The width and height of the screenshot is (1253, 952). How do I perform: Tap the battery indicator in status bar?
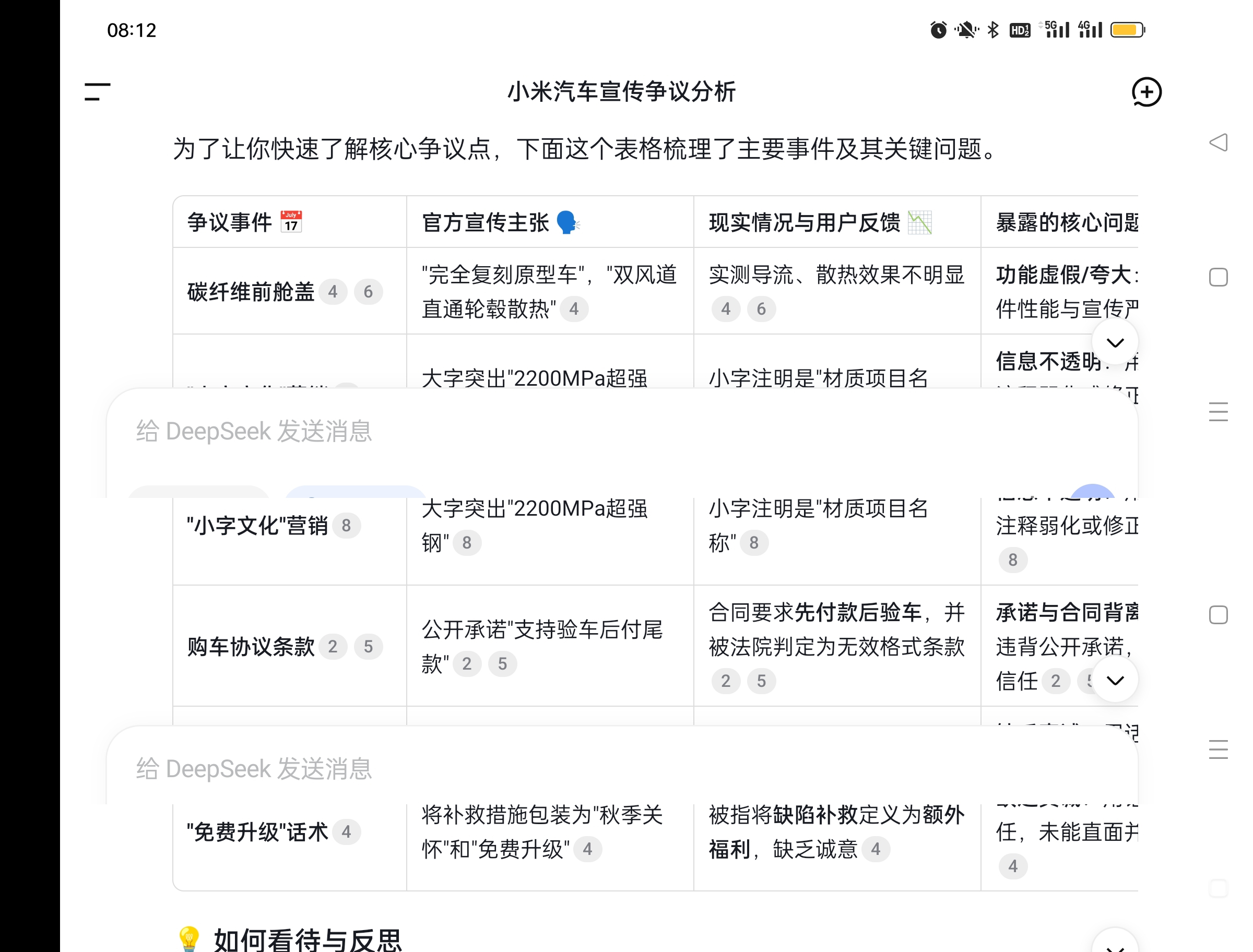pos(1127,29)
